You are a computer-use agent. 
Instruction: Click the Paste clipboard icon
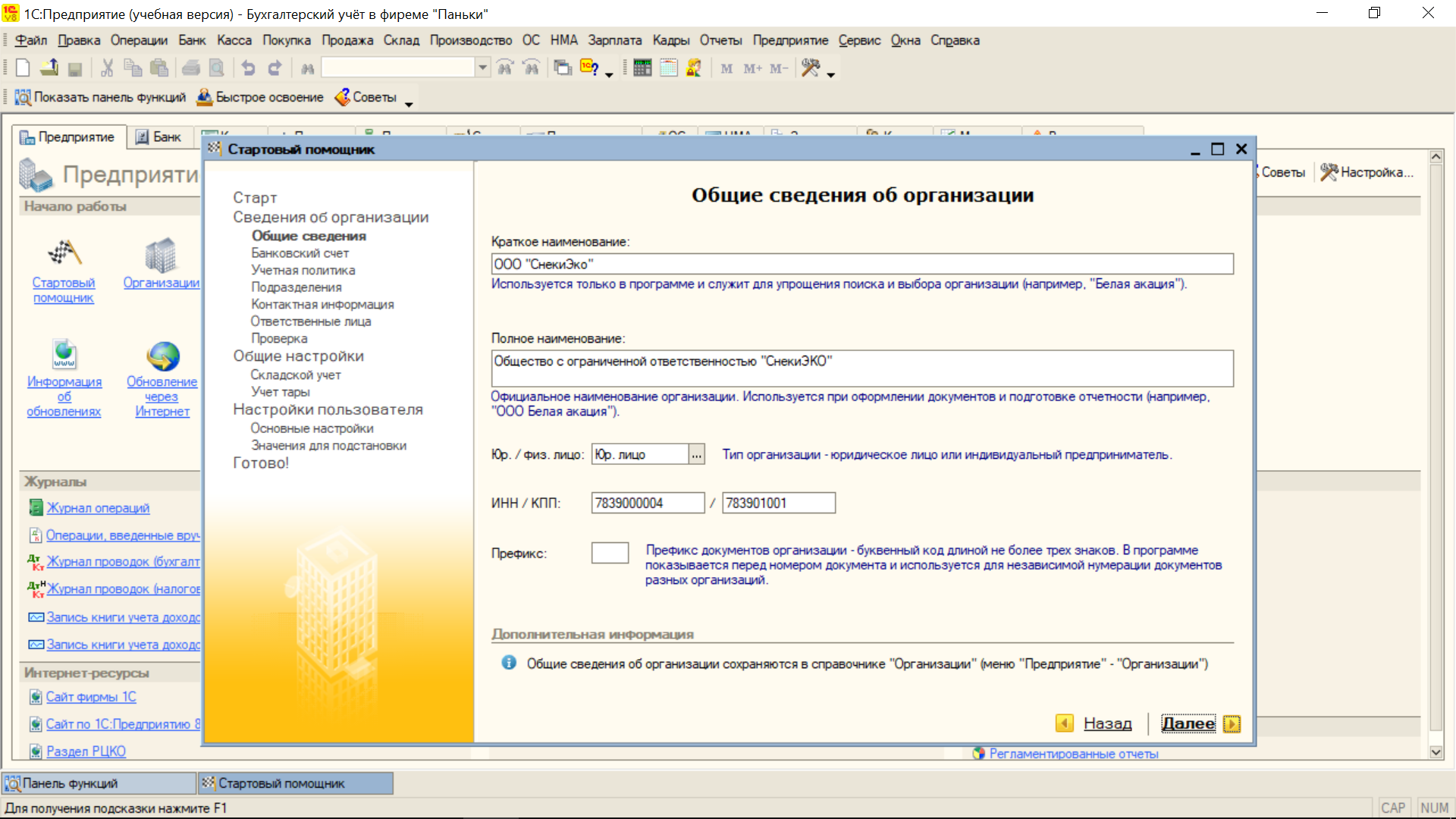coord(158,68)
